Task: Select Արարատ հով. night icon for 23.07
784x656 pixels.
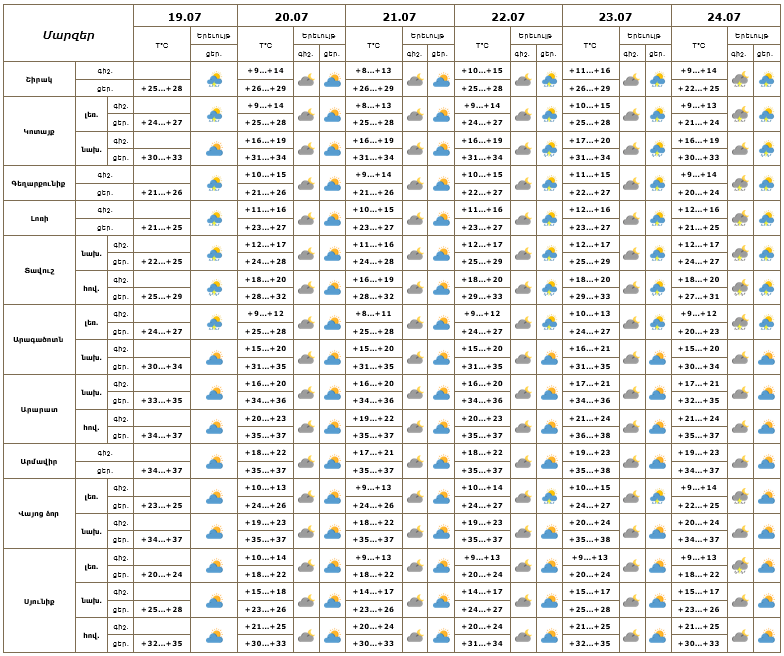Action: [631, 428]
